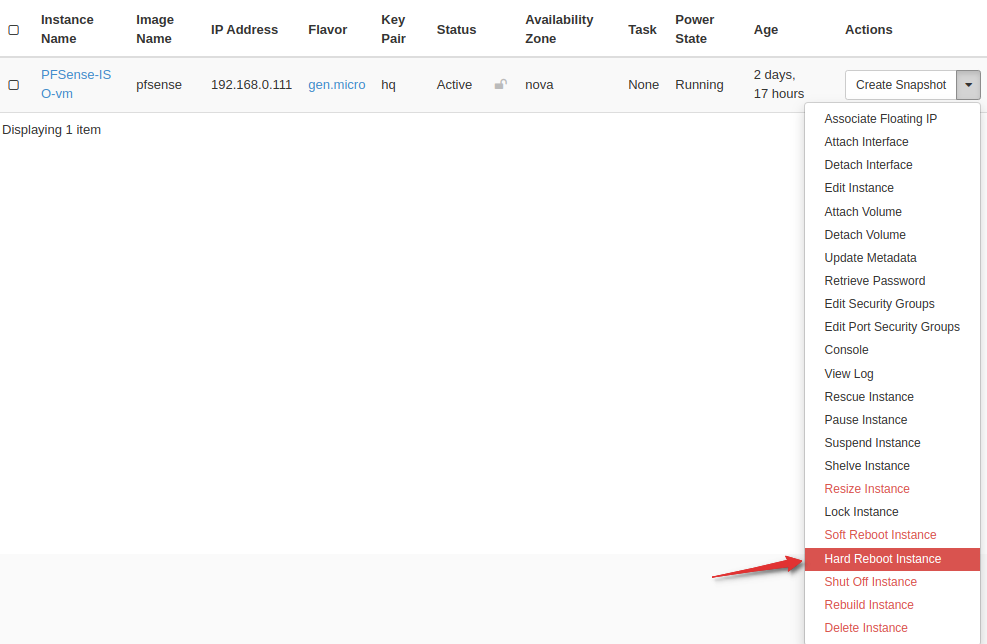Click the unlocked padlock icon beside Active status
Viewport: 987px width, 644px height.
(500, 85)
